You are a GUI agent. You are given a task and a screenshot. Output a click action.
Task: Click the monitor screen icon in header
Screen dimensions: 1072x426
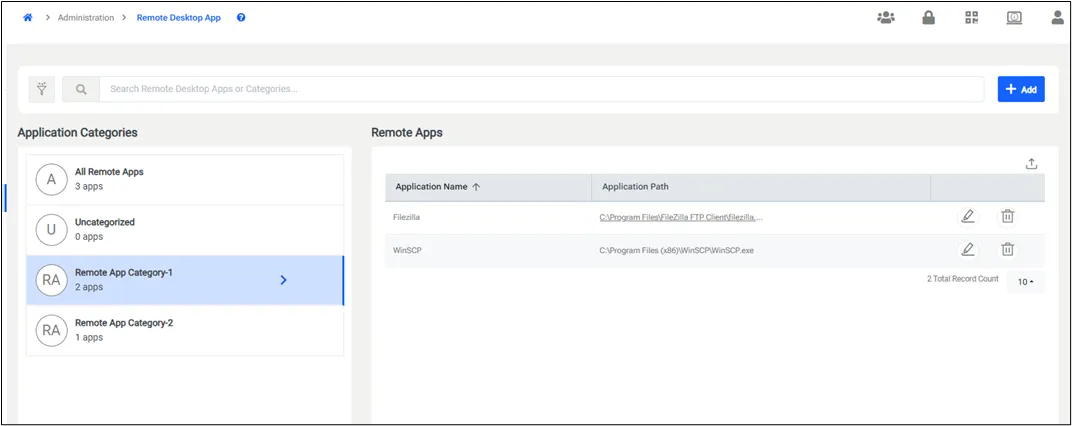point(1015,18)
